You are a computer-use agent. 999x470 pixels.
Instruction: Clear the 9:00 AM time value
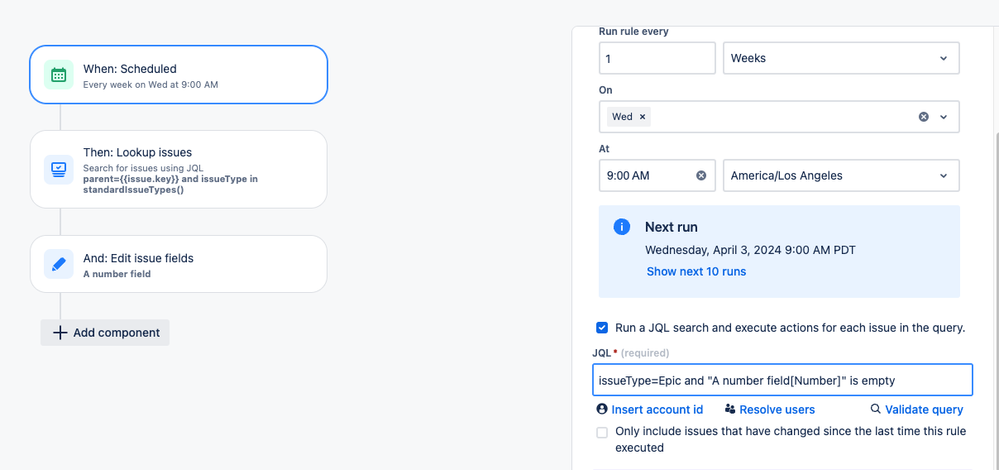[x=701, y=175]
